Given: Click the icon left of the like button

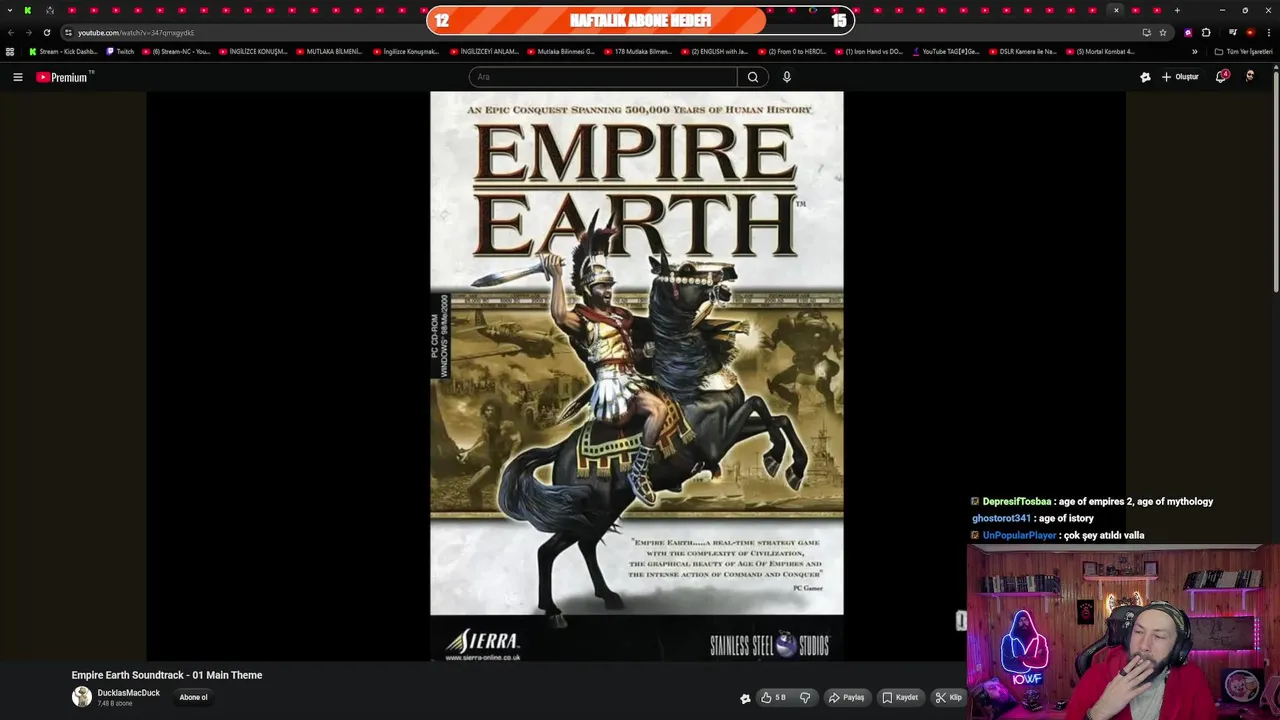Looking at the screenshot, I should (745, 698).
